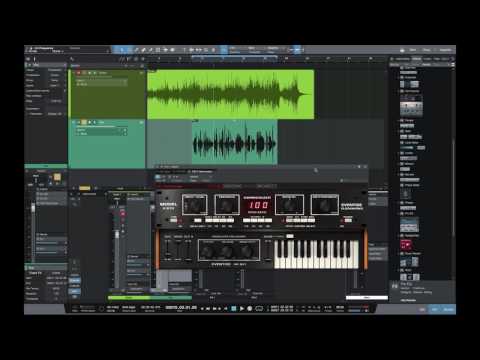This screenshot has height=360, width=480.
Task: Select the teal audio clip waveform
Action: pos(235,143)
